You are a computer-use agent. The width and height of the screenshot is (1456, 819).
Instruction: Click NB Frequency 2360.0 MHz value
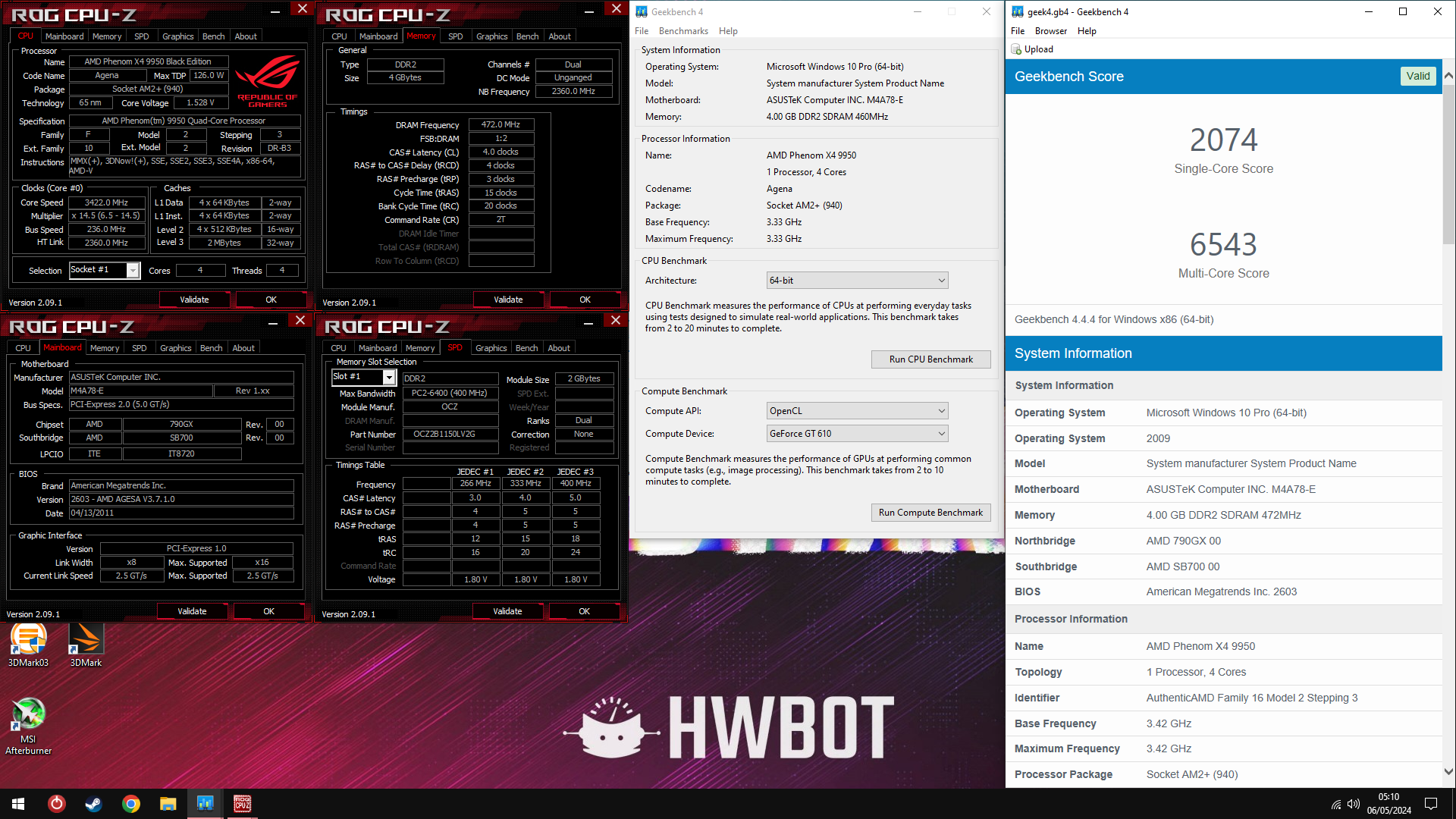pos(573,91)
